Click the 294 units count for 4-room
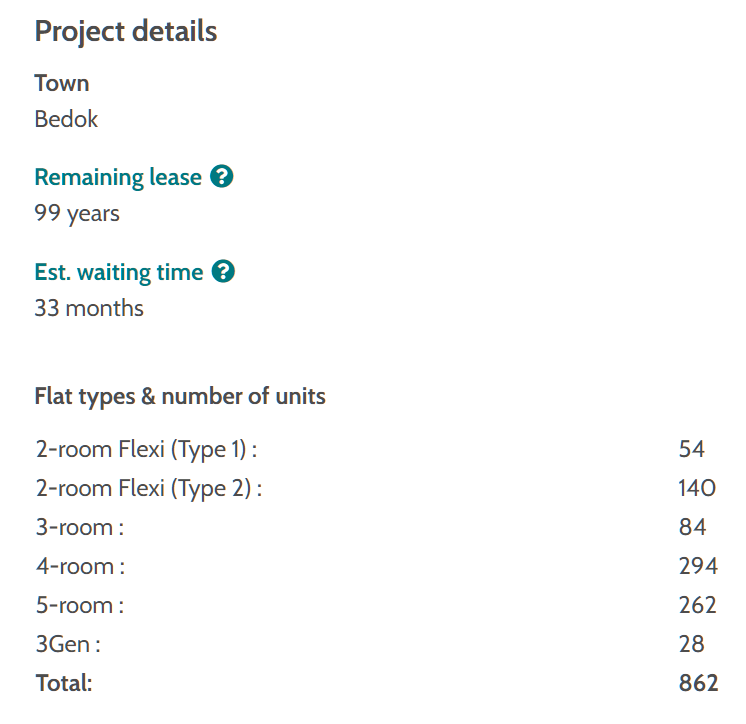Screen dimensions: 746x724 698,566
